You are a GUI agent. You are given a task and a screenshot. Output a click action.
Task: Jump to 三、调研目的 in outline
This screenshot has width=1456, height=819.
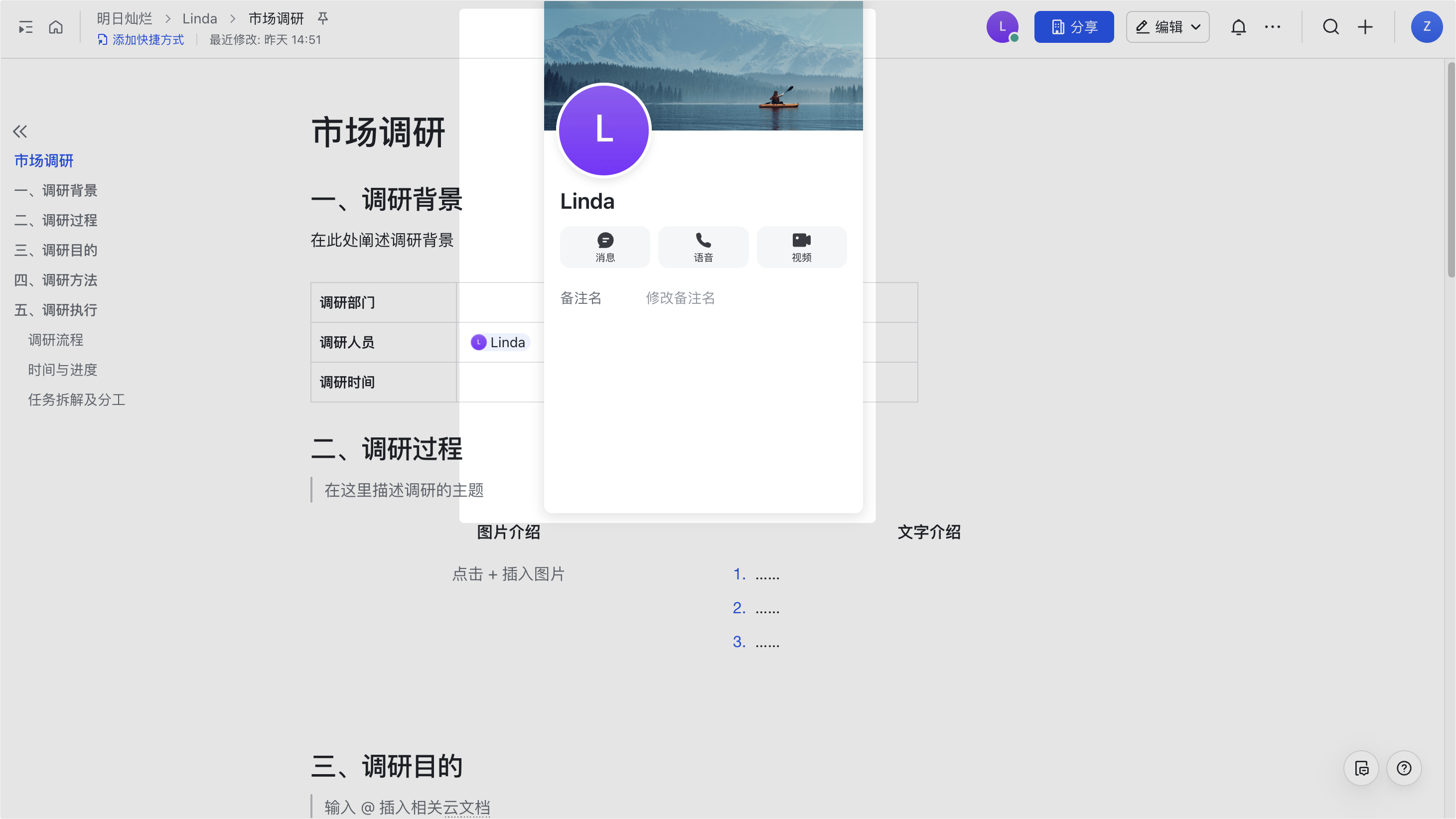click(x=56, y=251)
